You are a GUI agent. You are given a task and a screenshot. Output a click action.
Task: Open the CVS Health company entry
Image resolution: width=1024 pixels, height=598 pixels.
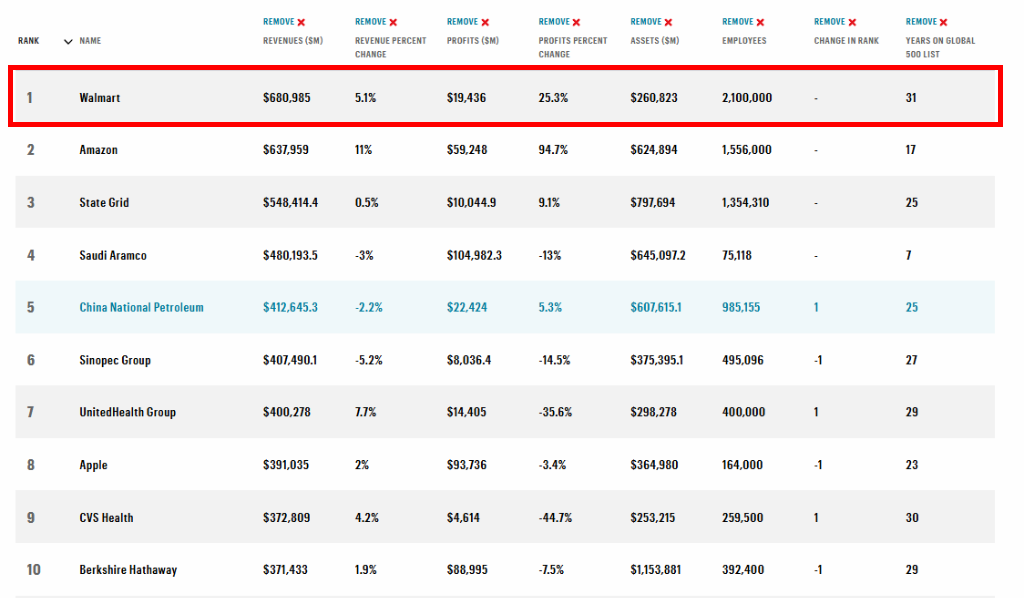(x=106, y=517)
